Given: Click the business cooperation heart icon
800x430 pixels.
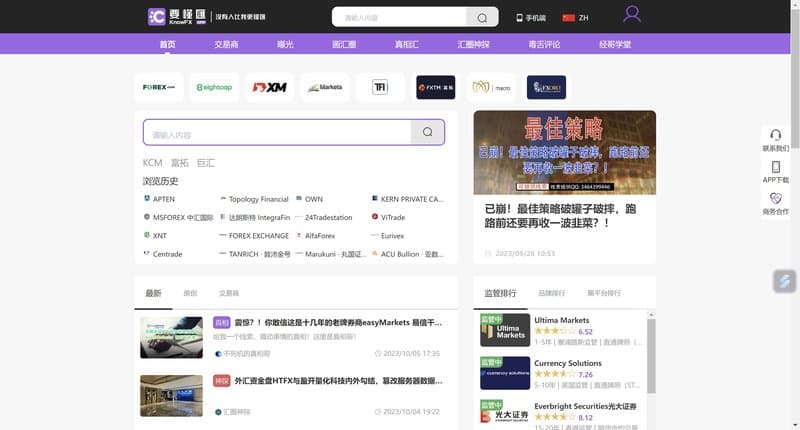Looking at the screenshot, I should tap(776, 198).
